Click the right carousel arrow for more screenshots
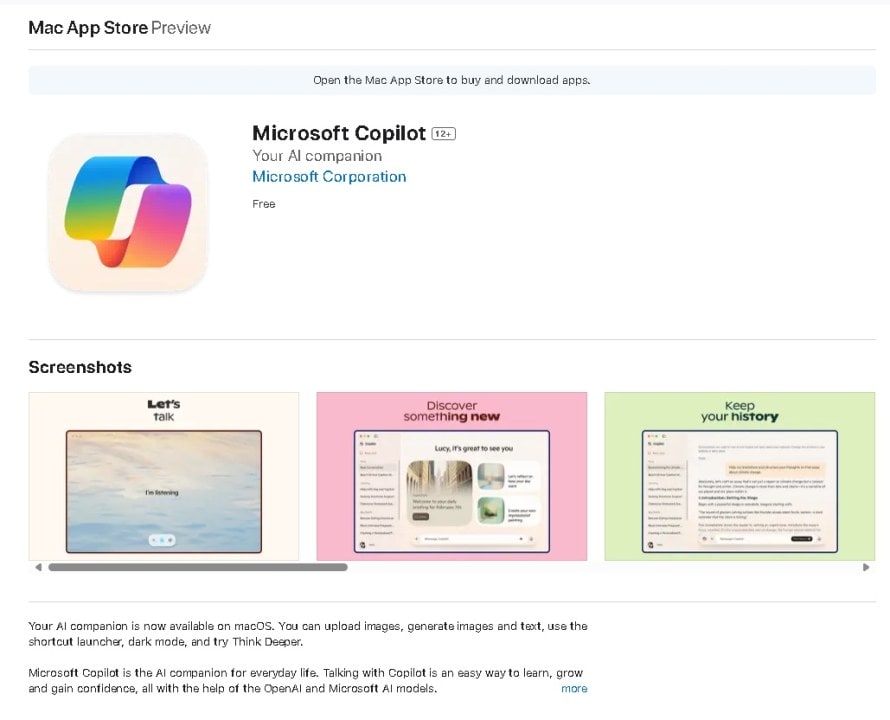Screen dimensions: 890x720 pos(867,566)
